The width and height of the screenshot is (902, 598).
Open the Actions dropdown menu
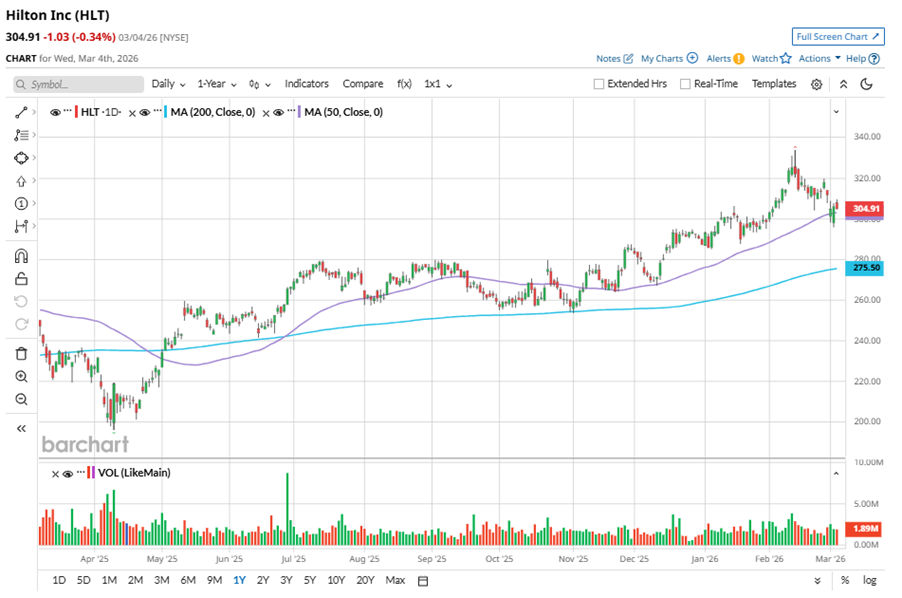(x=819, y=59)
